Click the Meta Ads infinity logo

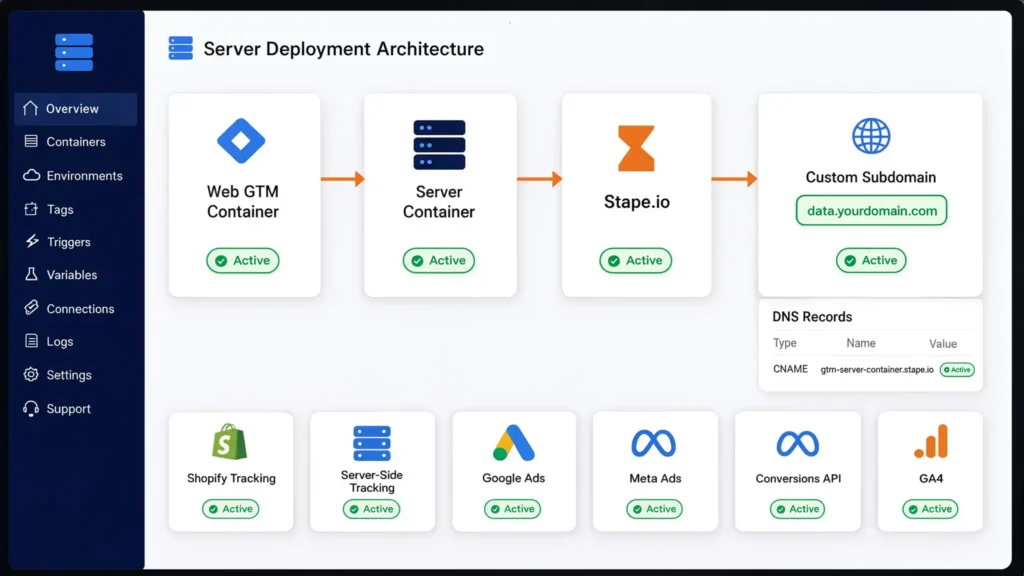[x=654, y=443]
